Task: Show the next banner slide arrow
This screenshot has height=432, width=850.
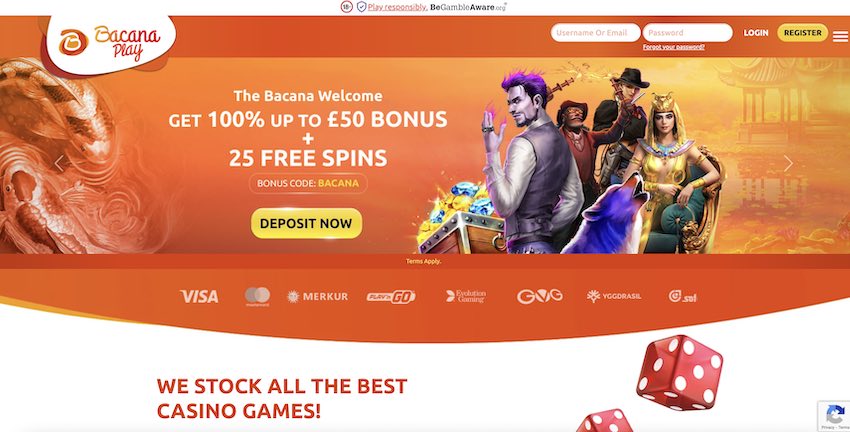Action: pos(788,163)
